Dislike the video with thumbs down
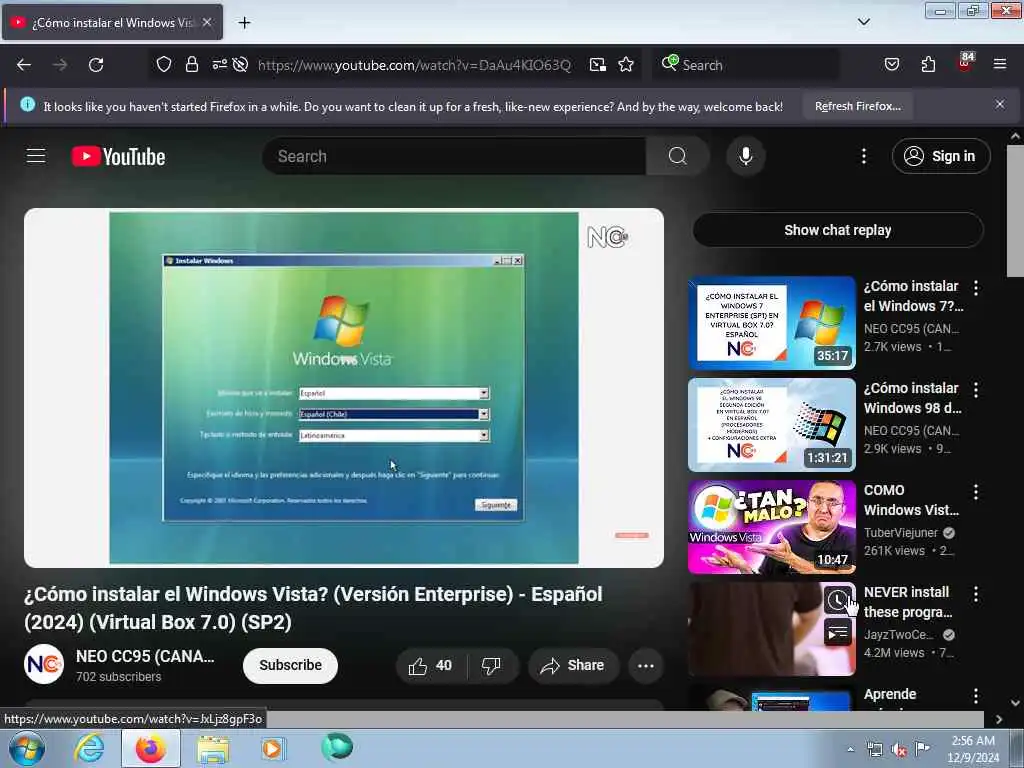 491,665
